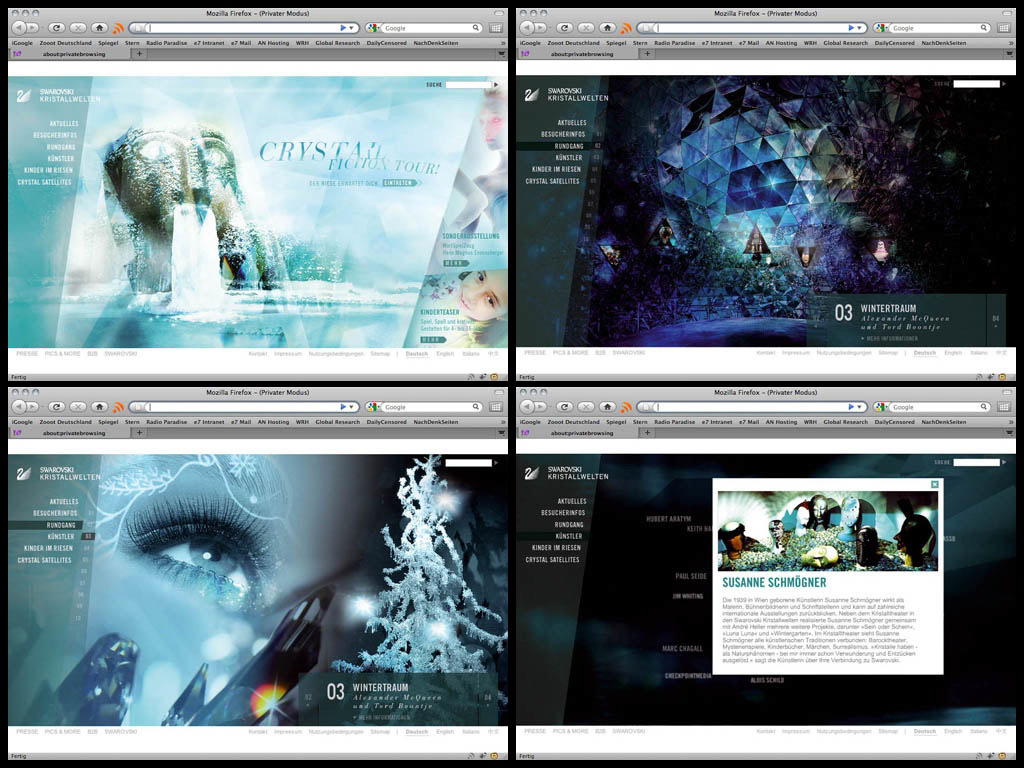1024x768 pixels.
Task: Open new tab in the eye close-up window
Action: tap(139, 432)
